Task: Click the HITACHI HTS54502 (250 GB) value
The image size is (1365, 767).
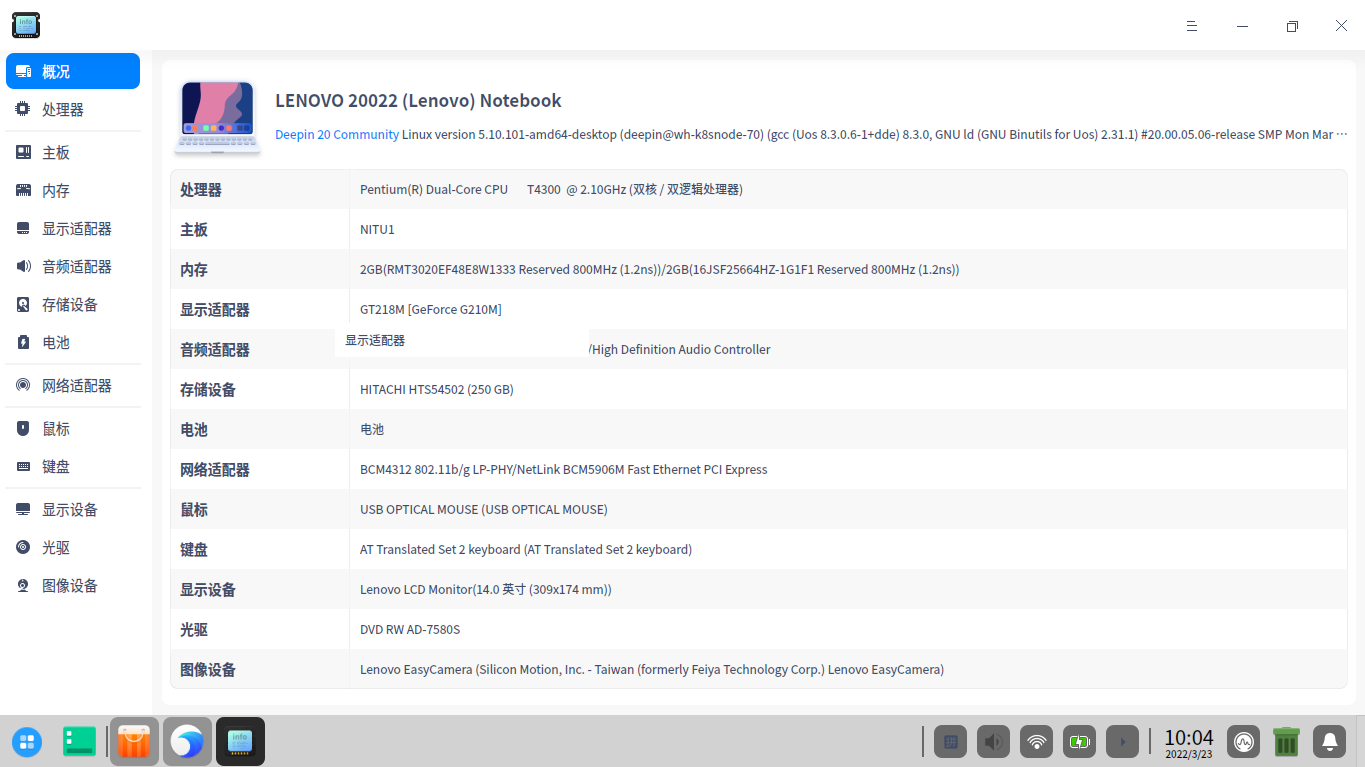Action: (x=437, y=389)
